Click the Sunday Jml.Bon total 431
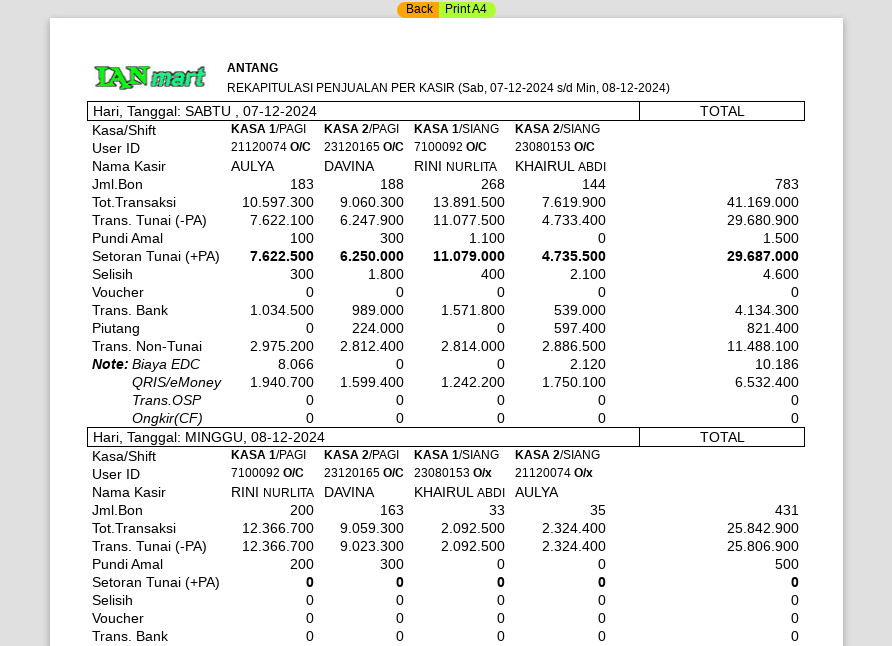892x646 pixels. click(786, 510)
